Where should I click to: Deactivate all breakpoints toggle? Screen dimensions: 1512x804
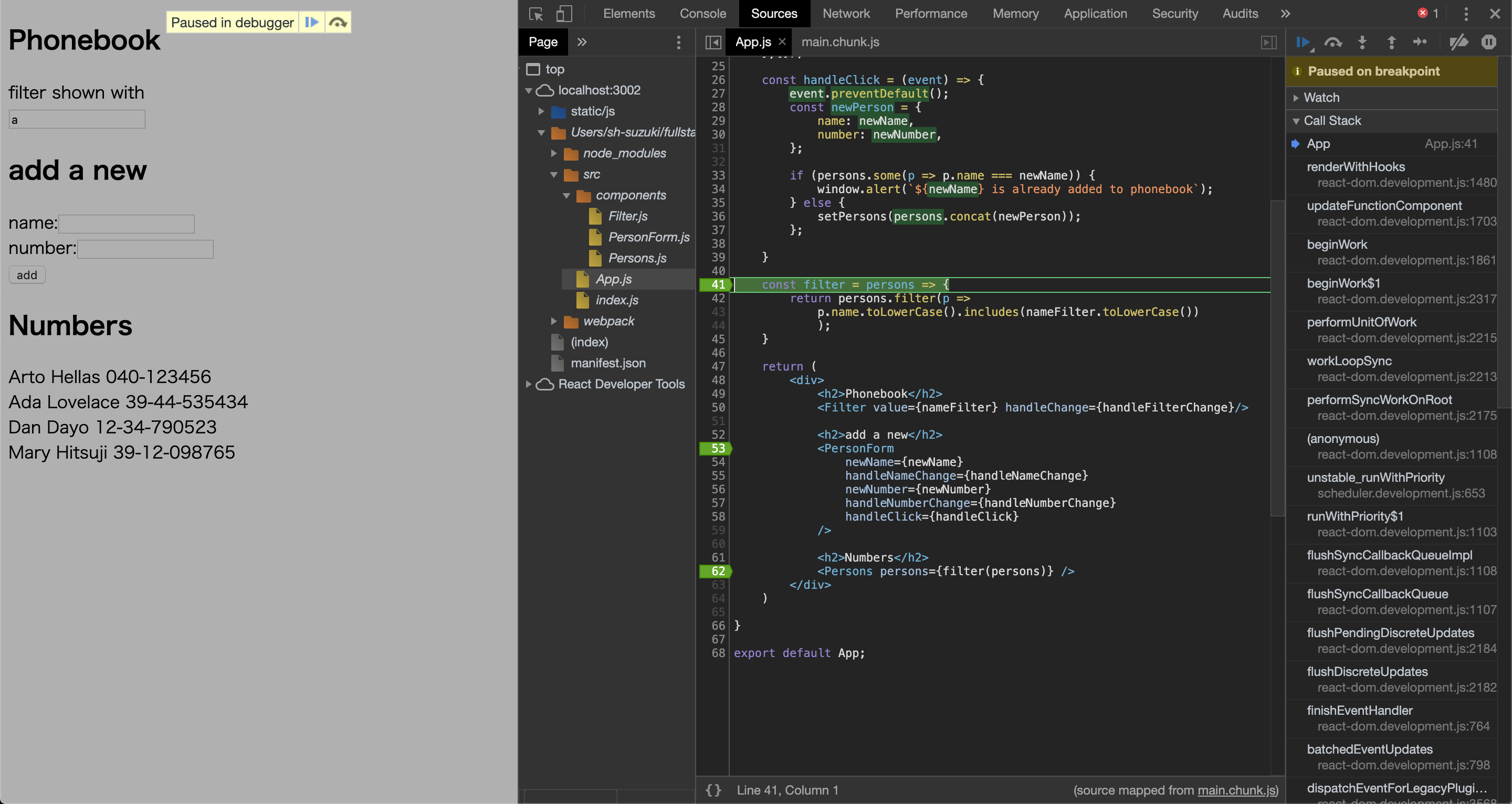tap(1458, 43)
